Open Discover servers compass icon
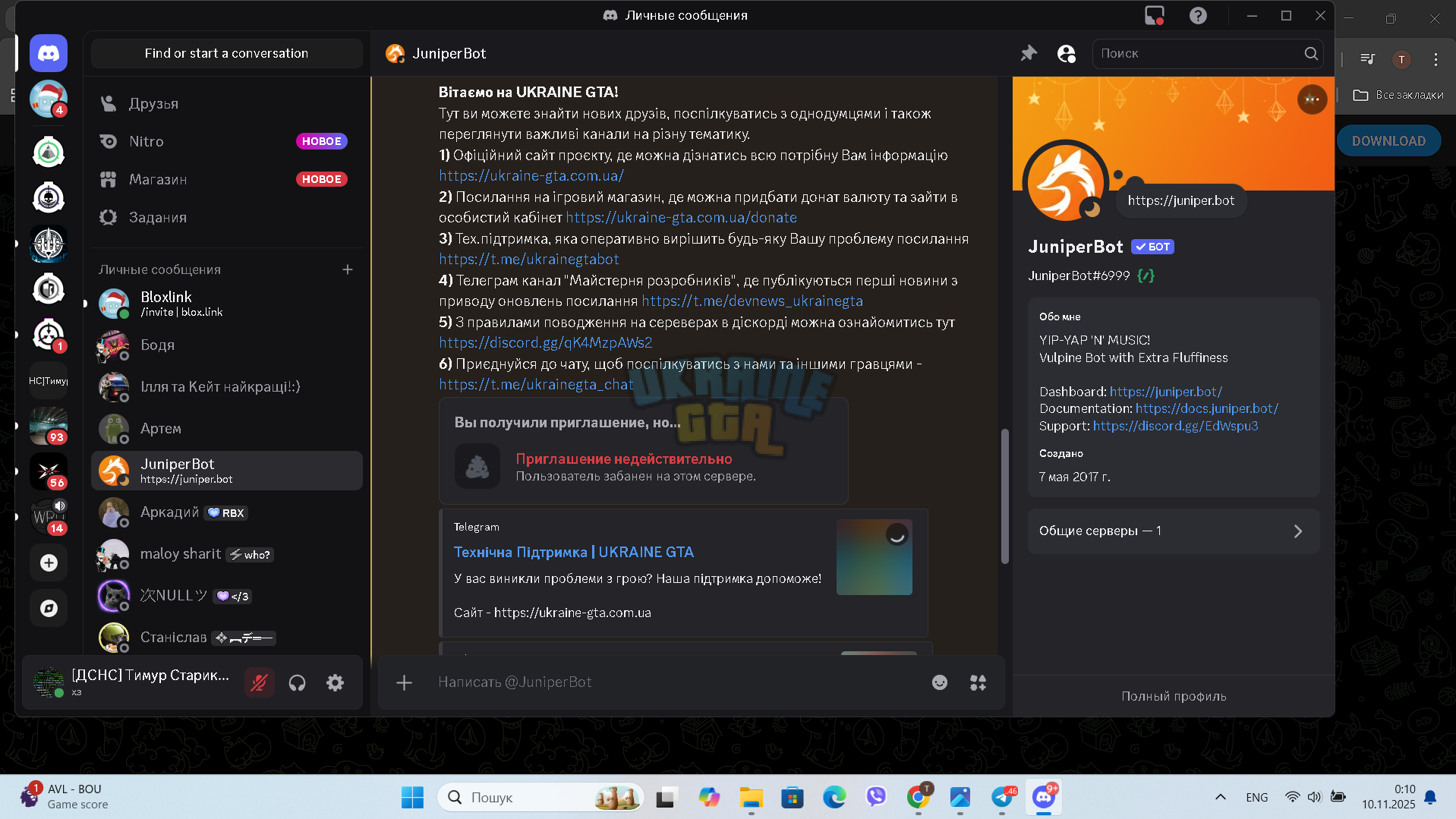 coord(49,608)
